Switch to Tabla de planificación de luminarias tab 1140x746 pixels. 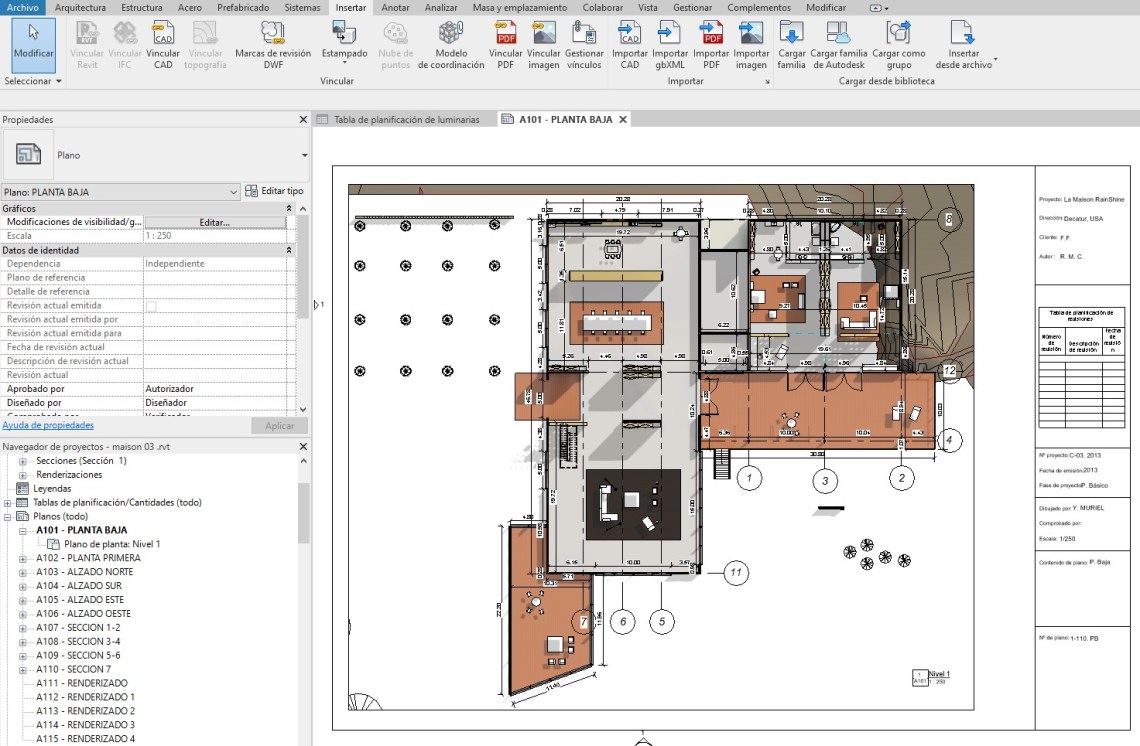tap(406, 119)
